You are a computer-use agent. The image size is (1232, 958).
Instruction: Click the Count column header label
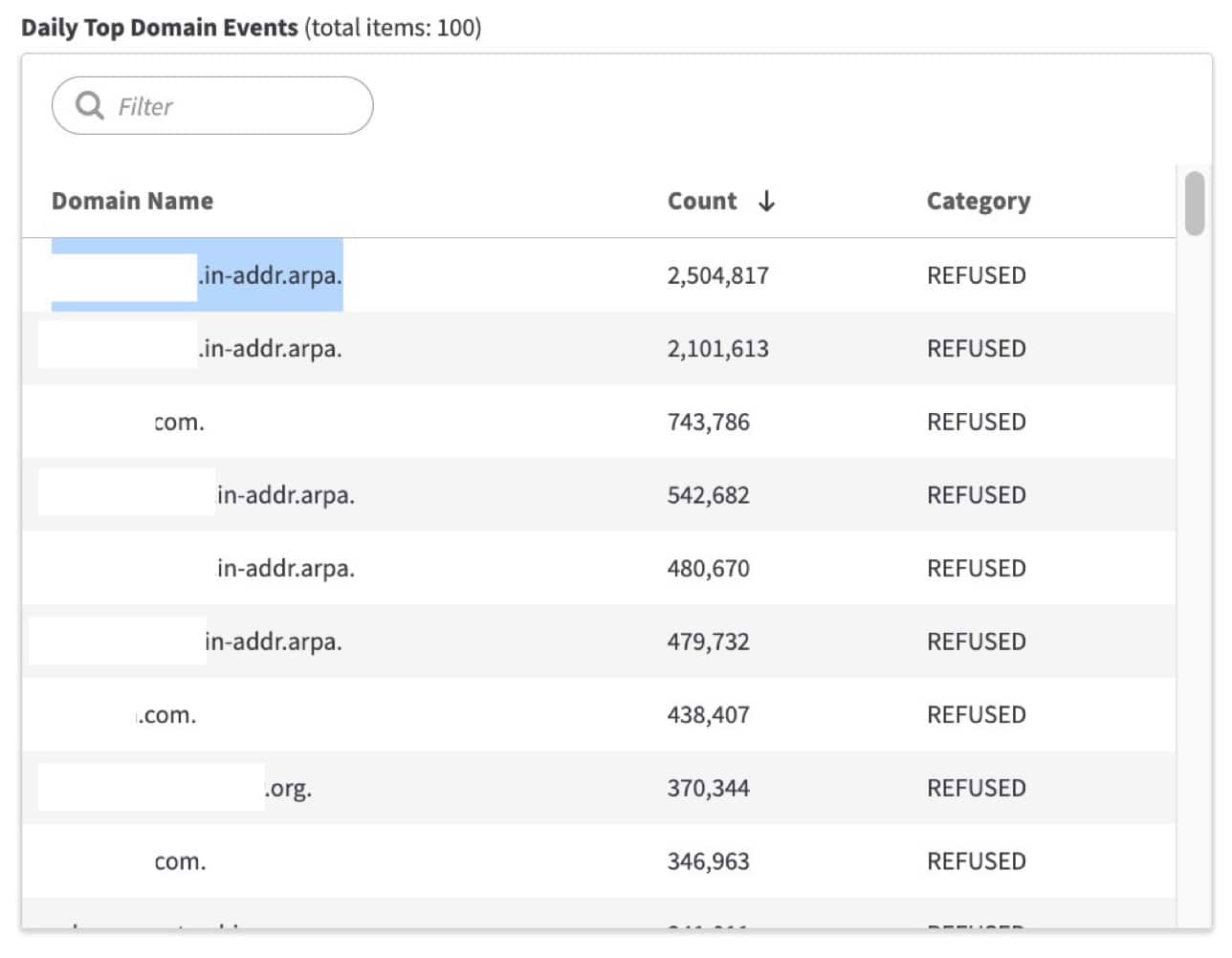click(x=702, y=201)
